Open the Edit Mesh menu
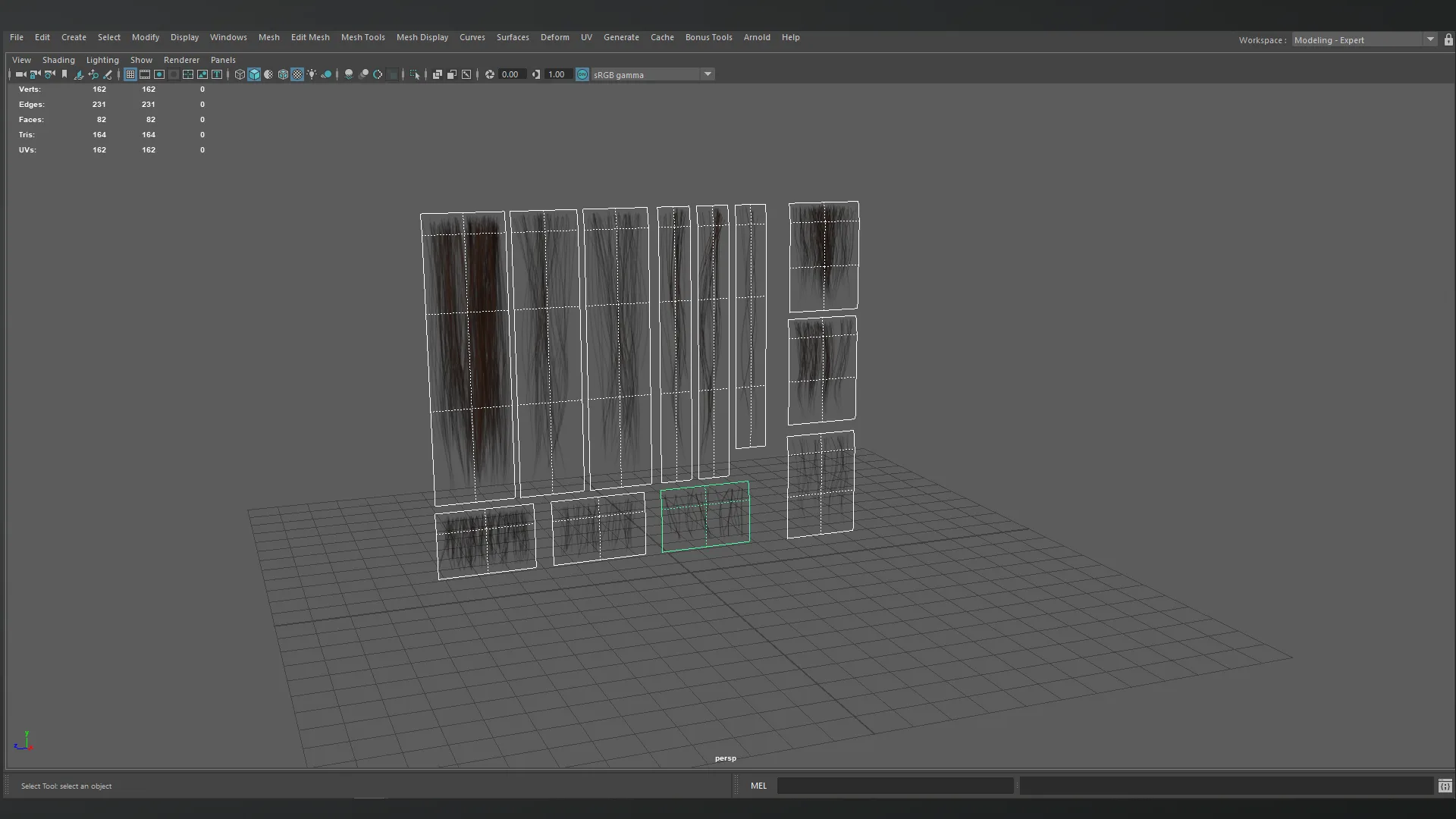The width and height of the screenshot is (1456, 819). coord(310,37)
